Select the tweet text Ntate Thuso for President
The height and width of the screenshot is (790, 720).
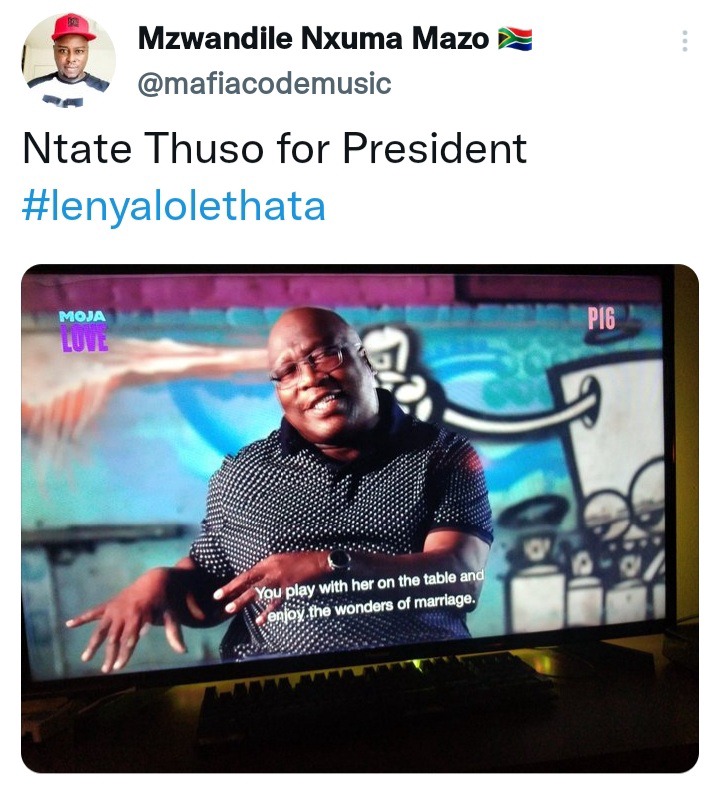point(275,149)
